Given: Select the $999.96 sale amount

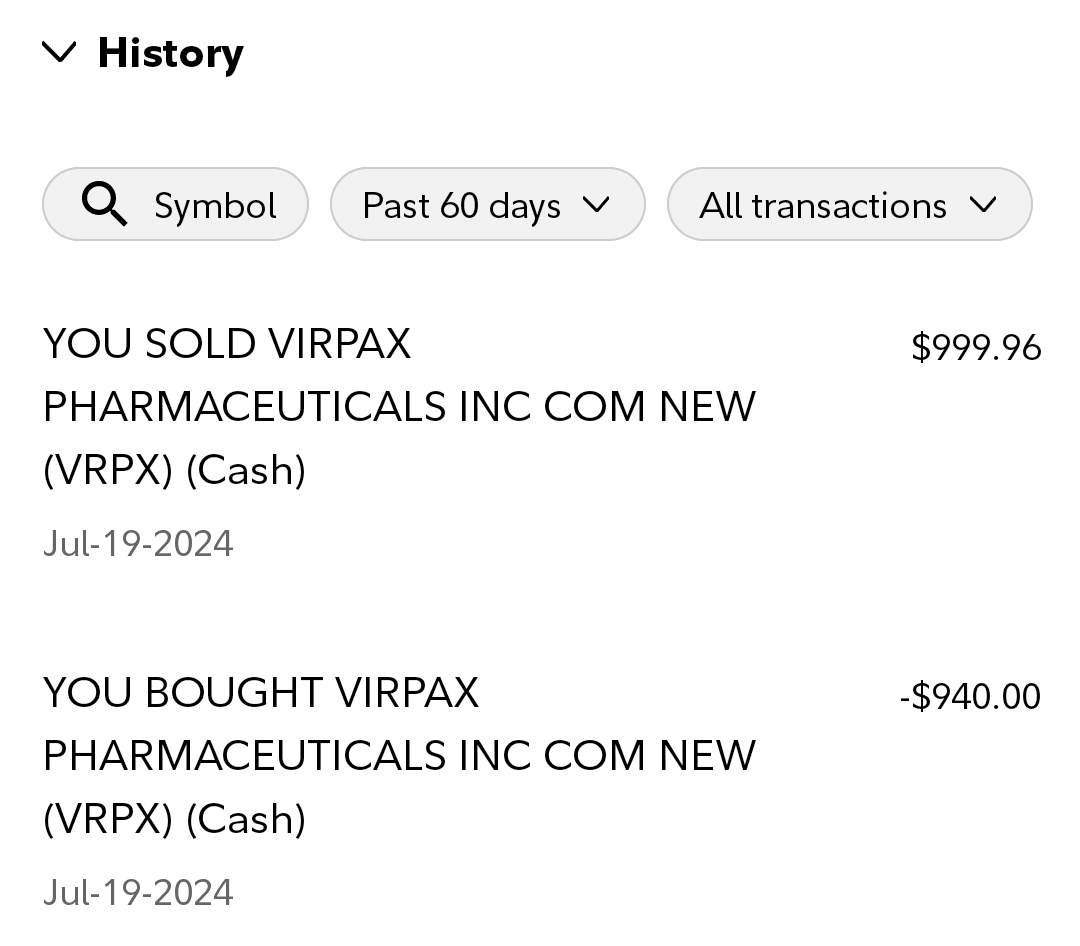Looking at the screenshot, I should click(976, 348).
